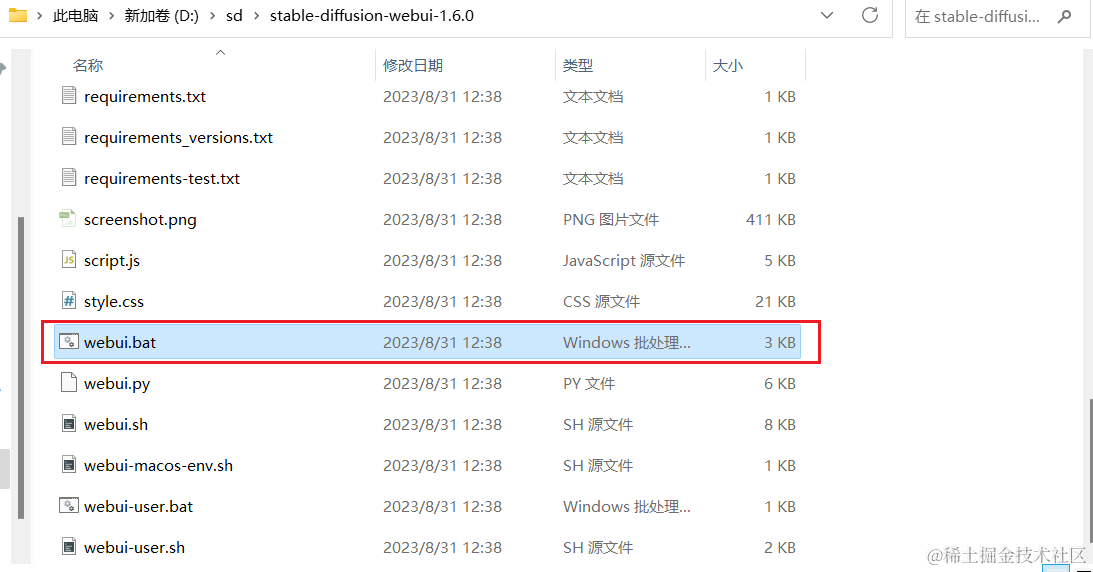The height and width of the screenshot is (572, 1093).
Task: Click the style.css file icon
Action: (68, 301)
